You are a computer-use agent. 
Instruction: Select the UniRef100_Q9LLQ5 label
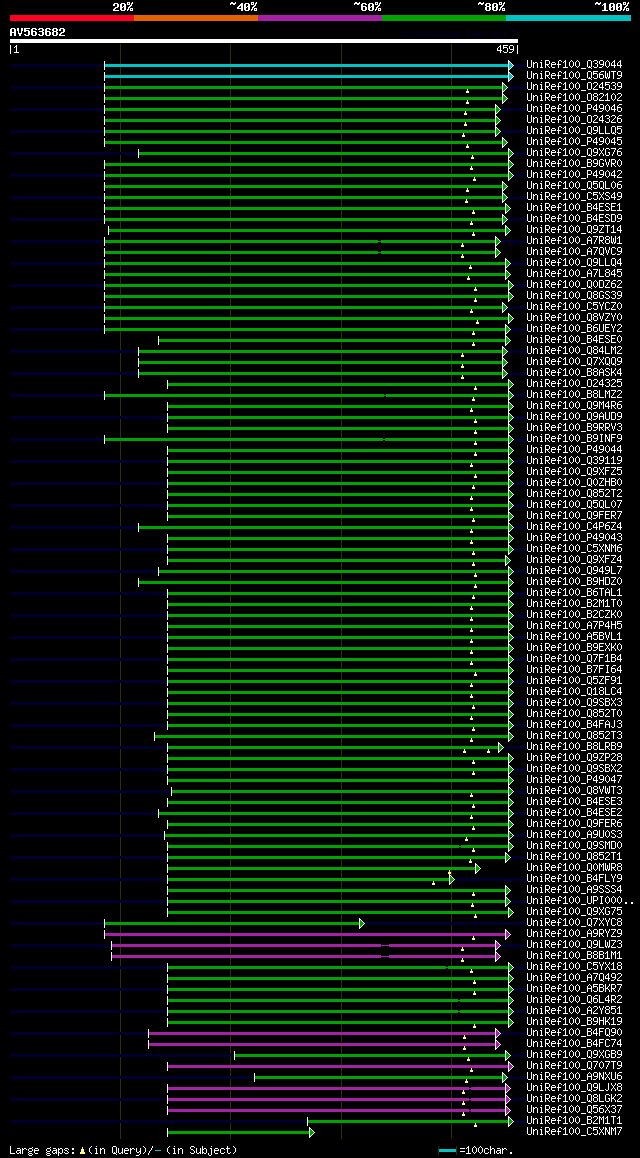pos(574,131)
